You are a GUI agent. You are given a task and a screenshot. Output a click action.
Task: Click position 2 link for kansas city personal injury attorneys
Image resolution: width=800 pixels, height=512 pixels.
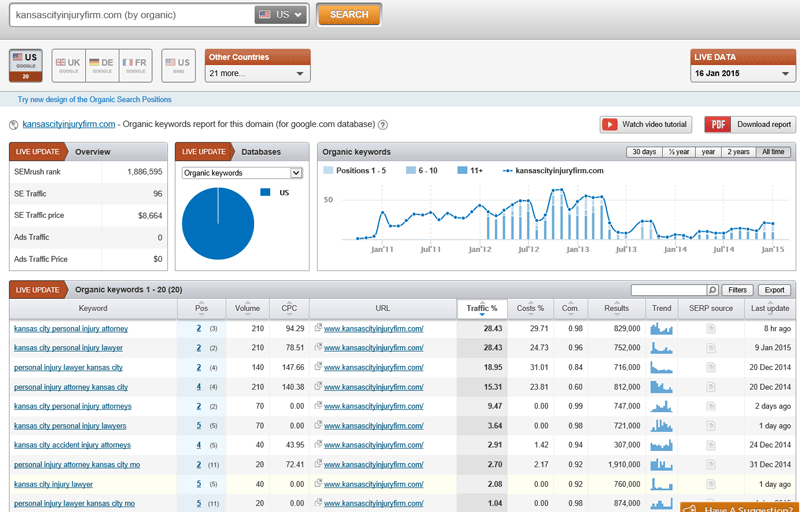(199, 406)
